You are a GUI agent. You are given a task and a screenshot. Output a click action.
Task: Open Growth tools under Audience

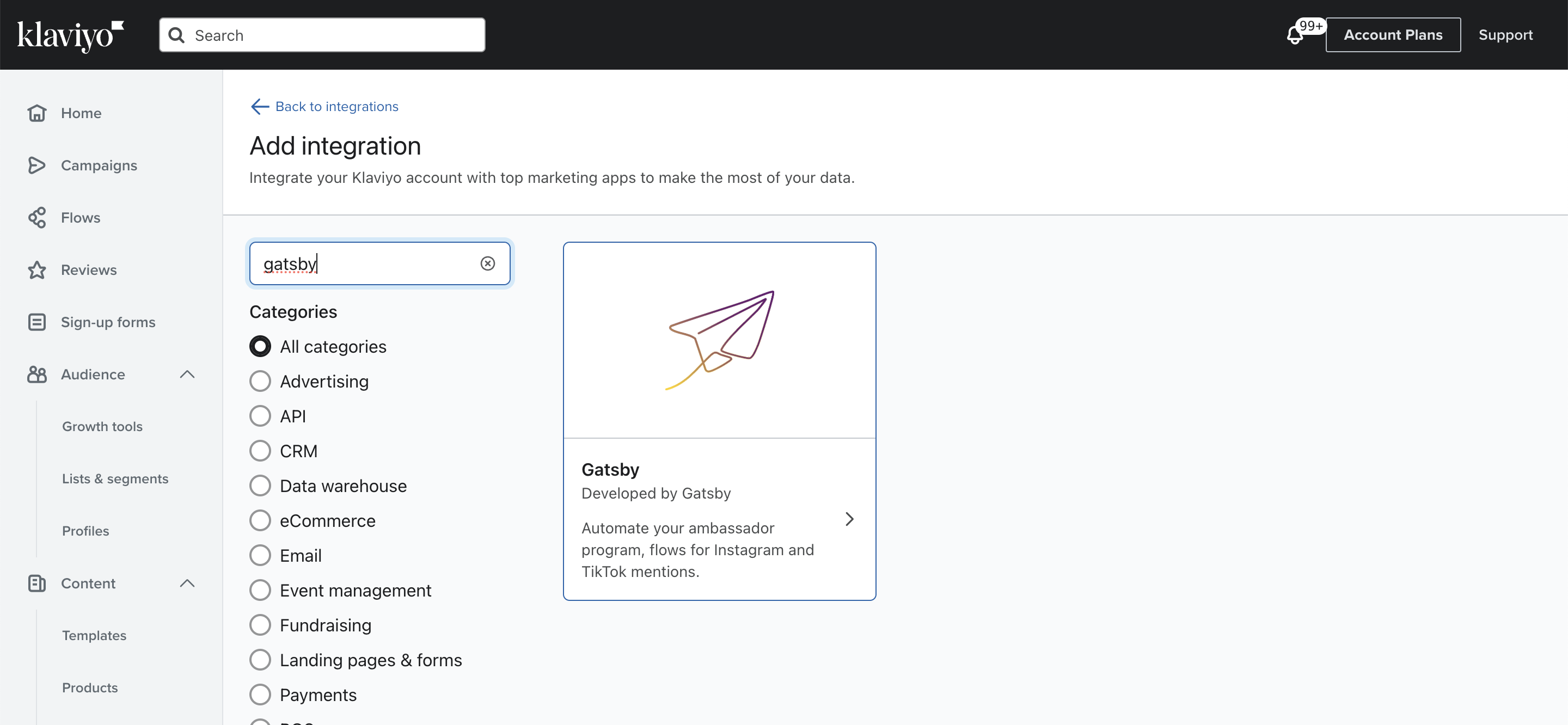click(102, 427)
